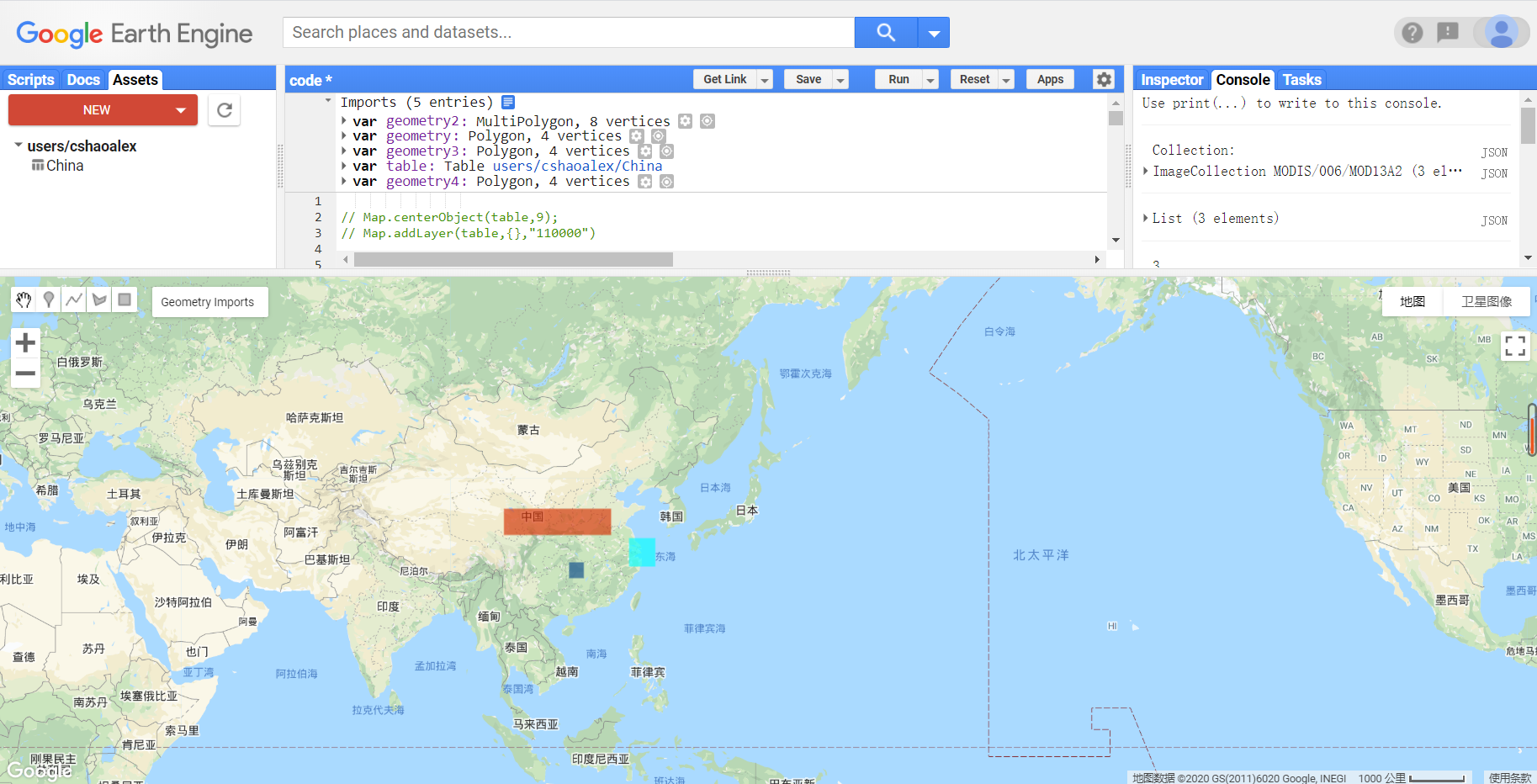Click the Search button in the top bar
The image size is (1537, 784).
[884, 32]
